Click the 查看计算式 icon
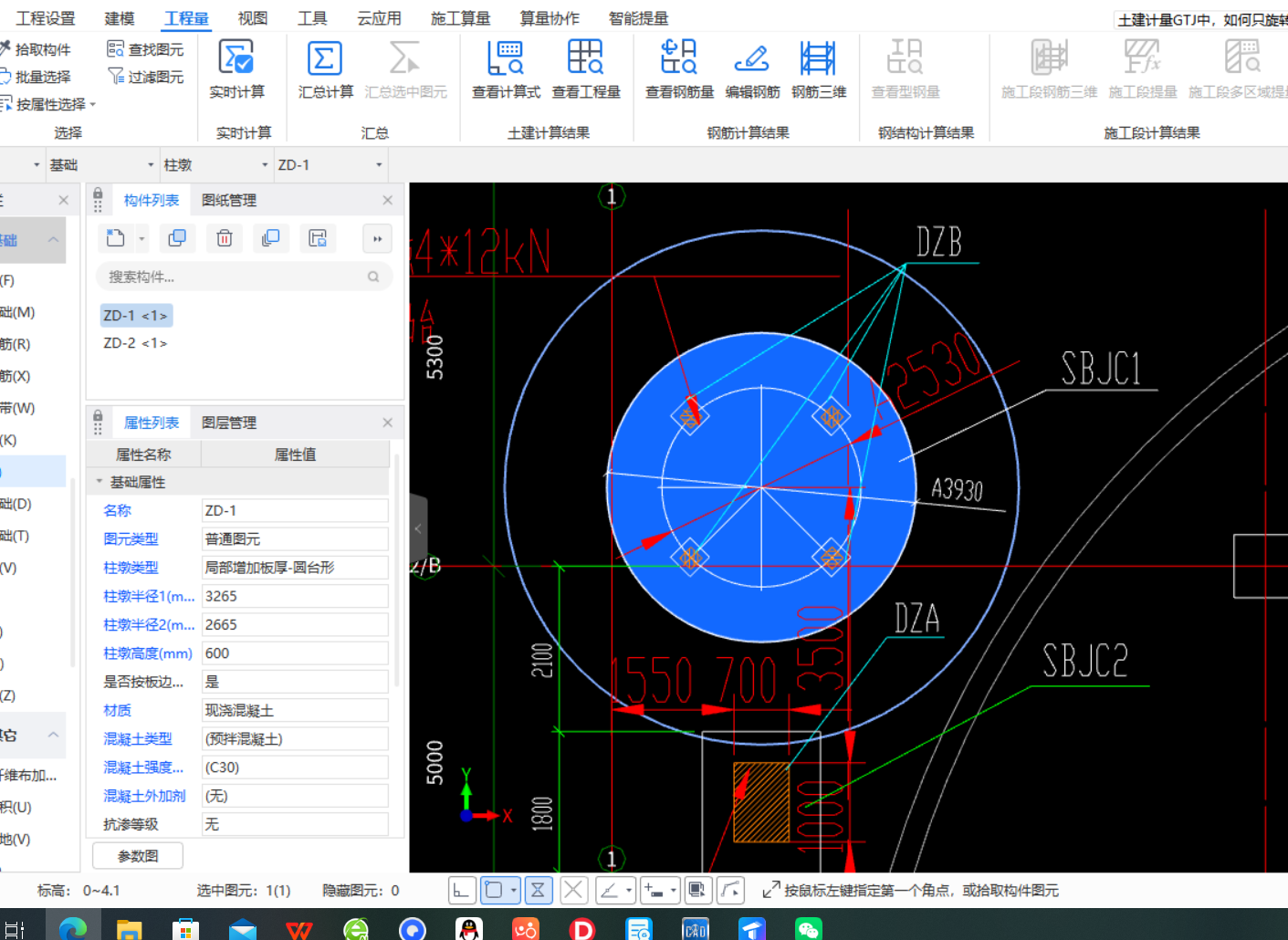Image resolution: width=1288 pixels, height=940 pixels. [506, 59]
